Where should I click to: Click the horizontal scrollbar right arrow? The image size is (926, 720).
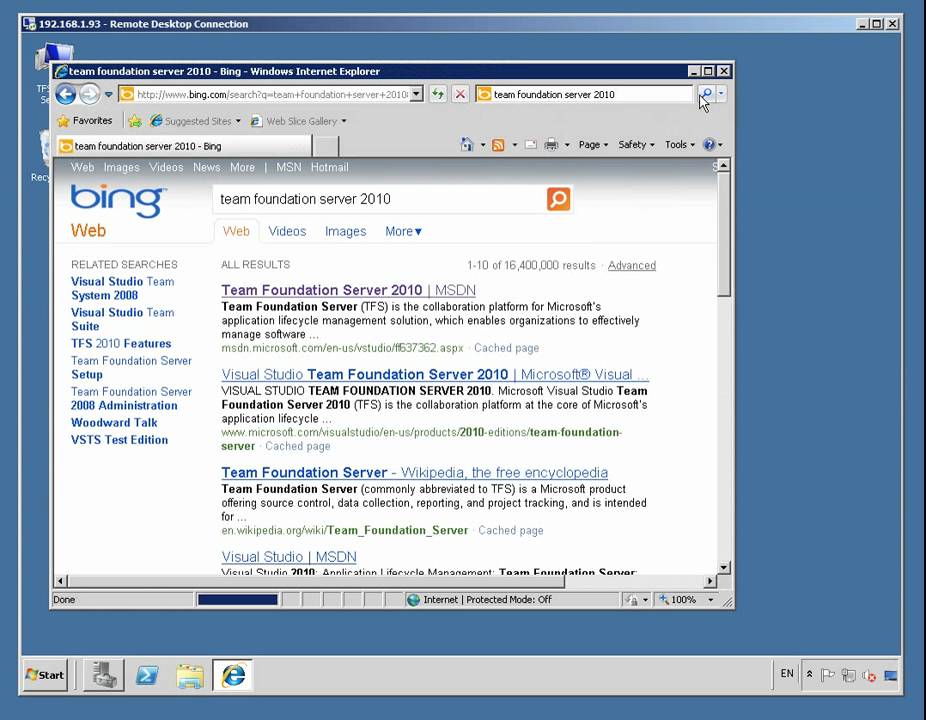click(x=710, y=581)
